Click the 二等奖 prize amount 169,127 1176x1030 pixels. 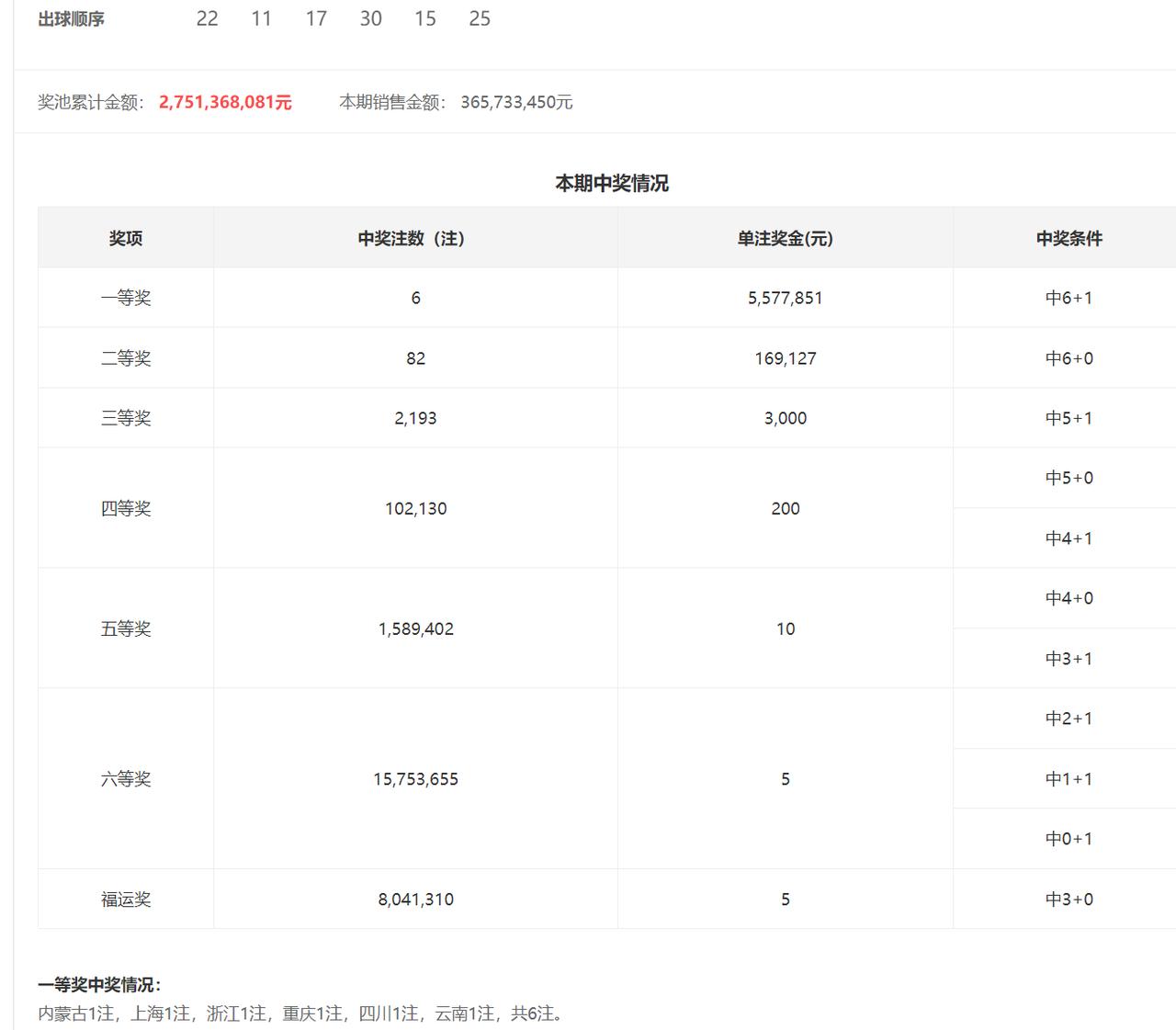[x=786, y=358]
